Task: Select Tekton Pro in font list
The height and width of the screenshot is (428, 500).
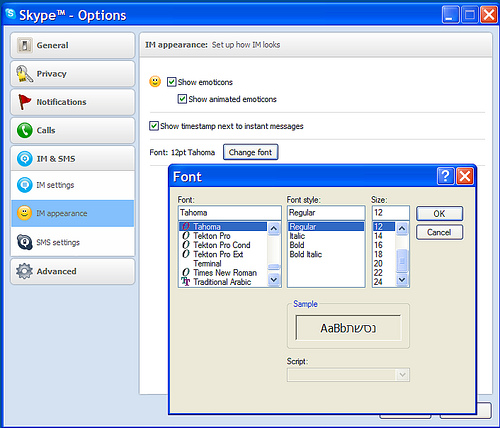Action: (x=223, y=236)
